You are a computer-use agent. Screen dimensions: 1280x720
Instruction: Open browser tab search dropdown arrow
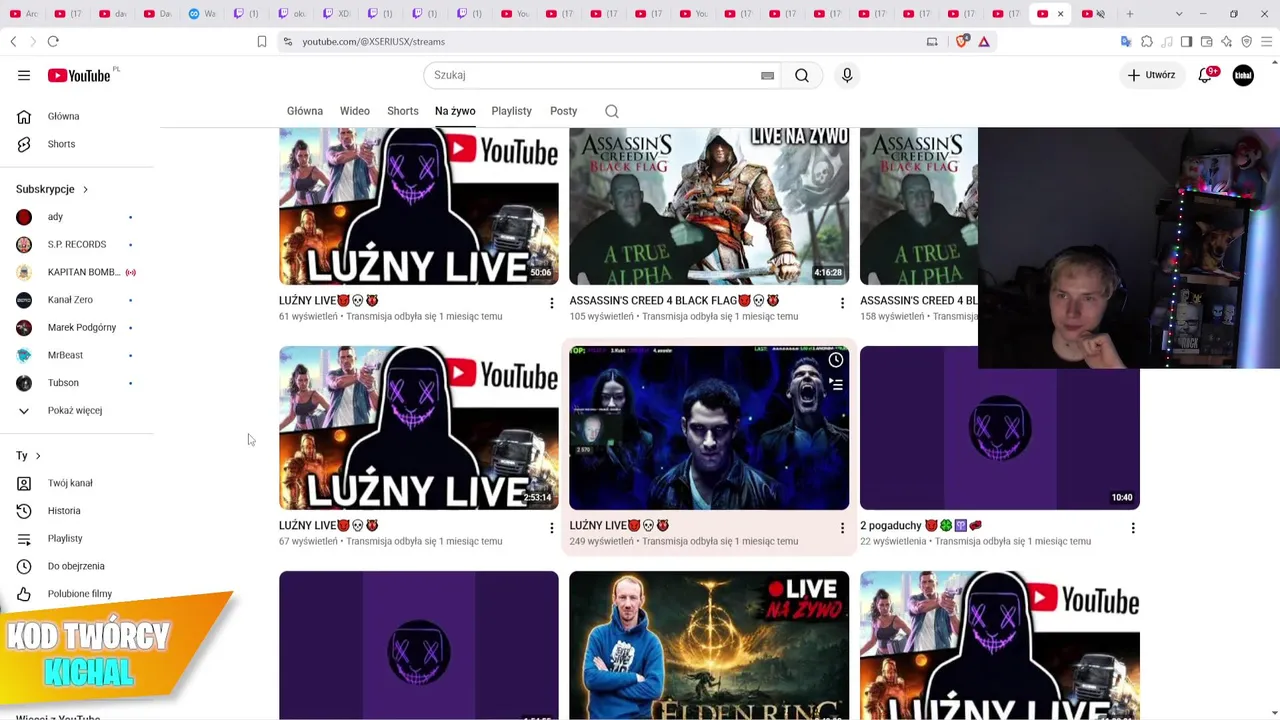(1179, 14)
